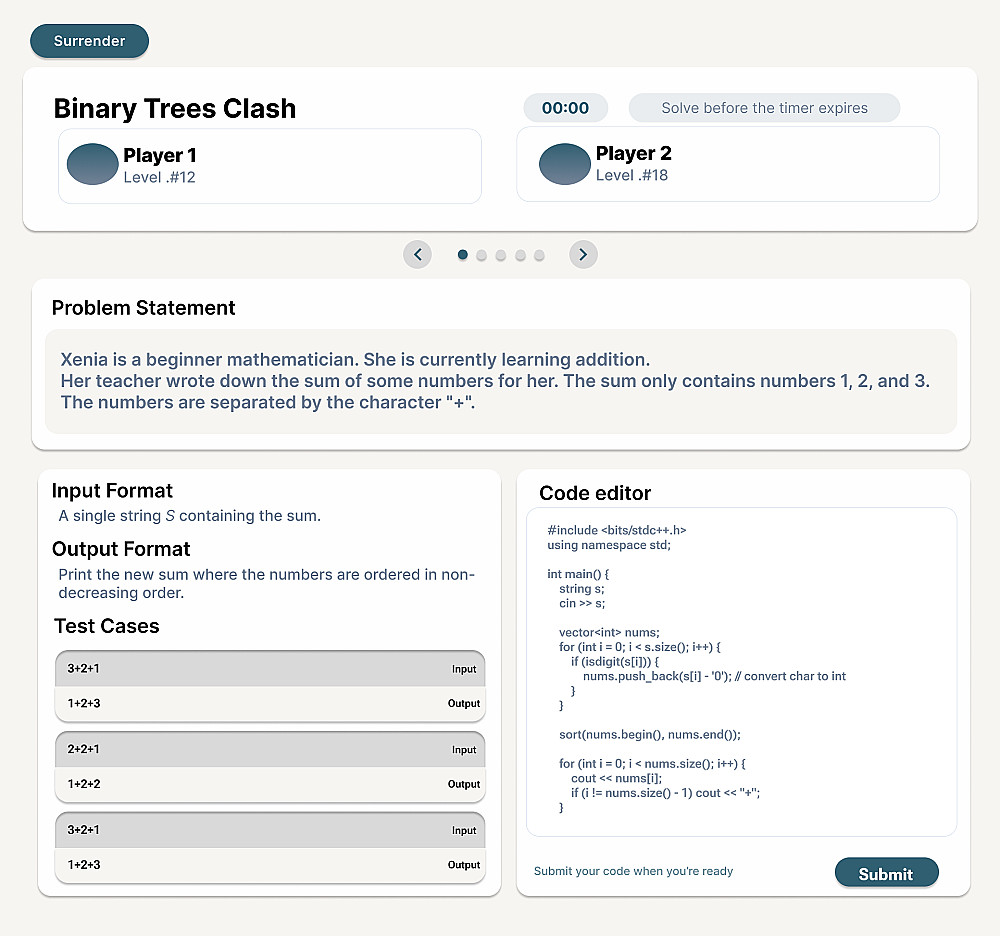
Task: Click the Surrender button
Action: (x=89, y=41)
